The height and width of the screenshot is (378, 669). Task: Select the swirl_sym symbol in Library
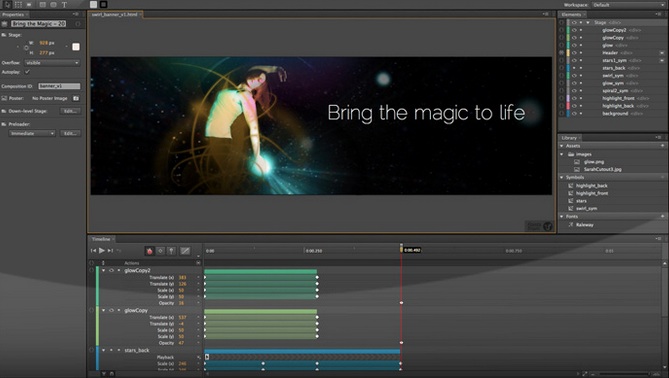pos(587,209)
